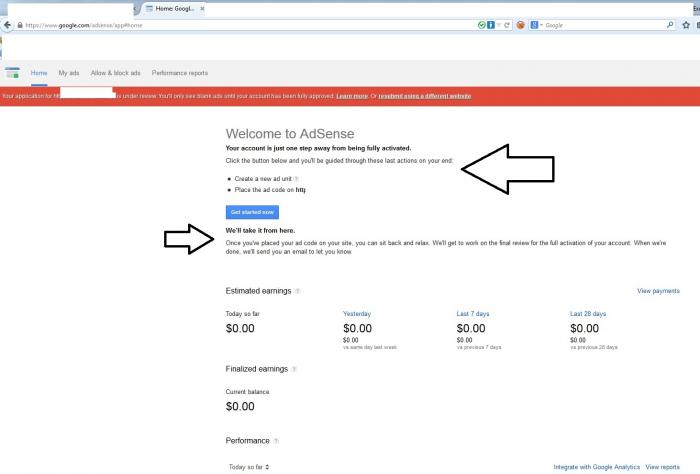Image resolution: width=700 pixels, height=474 pixels.
Task: Open the Performance reports tab
Action: point(179,73)
